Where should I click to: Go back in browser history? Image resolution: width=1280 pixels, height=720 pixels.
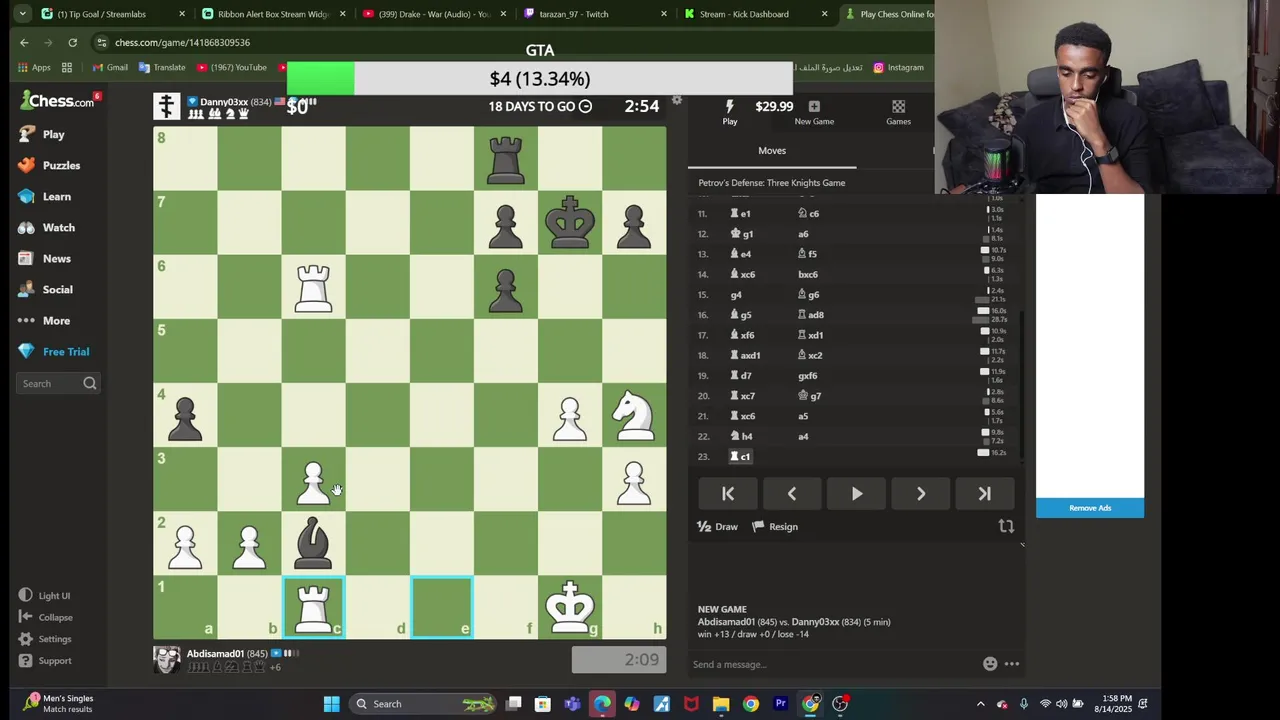24,42
